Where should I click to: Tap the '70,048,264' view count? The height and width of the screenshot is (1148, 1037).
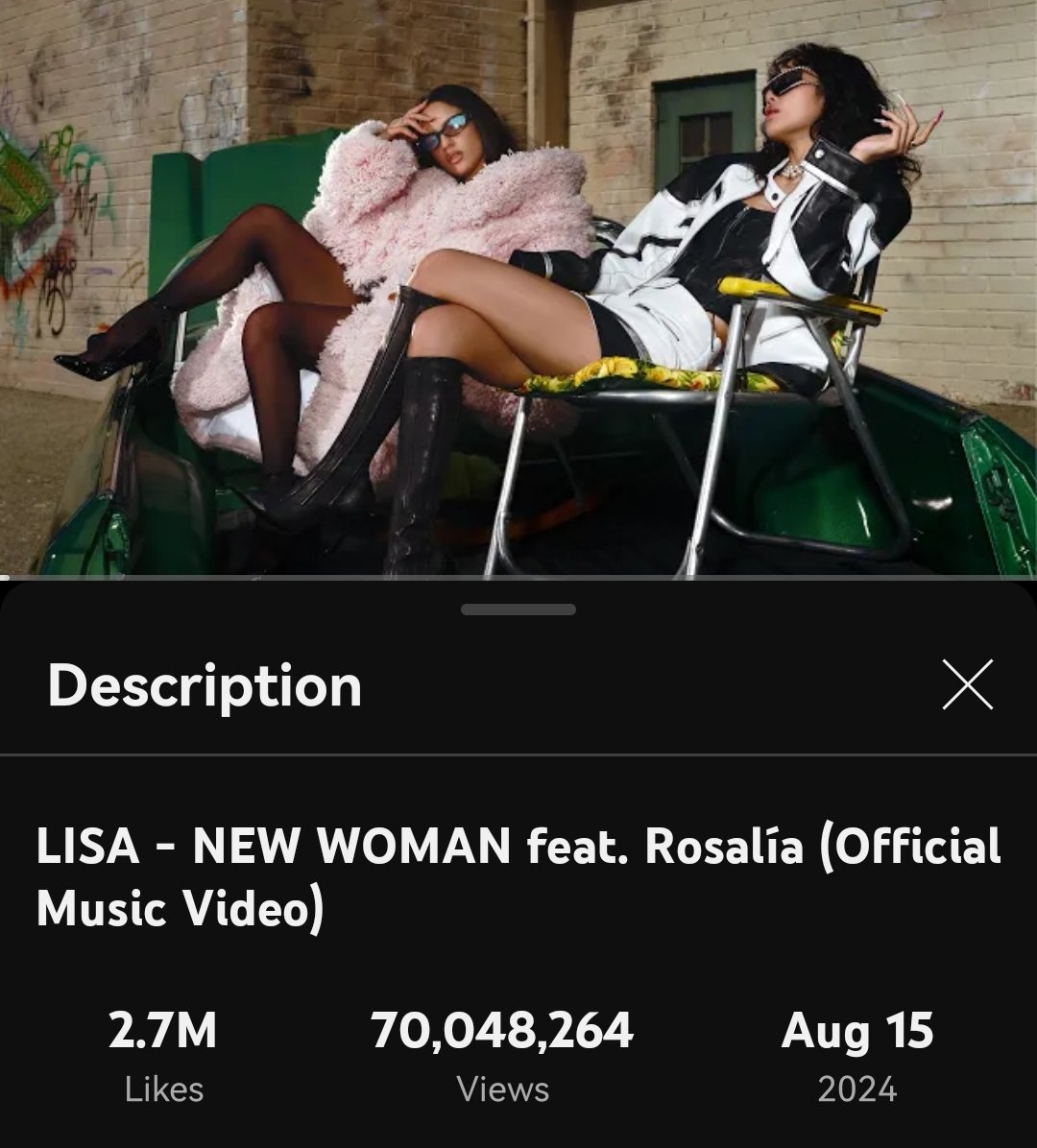pos(501,1030)
